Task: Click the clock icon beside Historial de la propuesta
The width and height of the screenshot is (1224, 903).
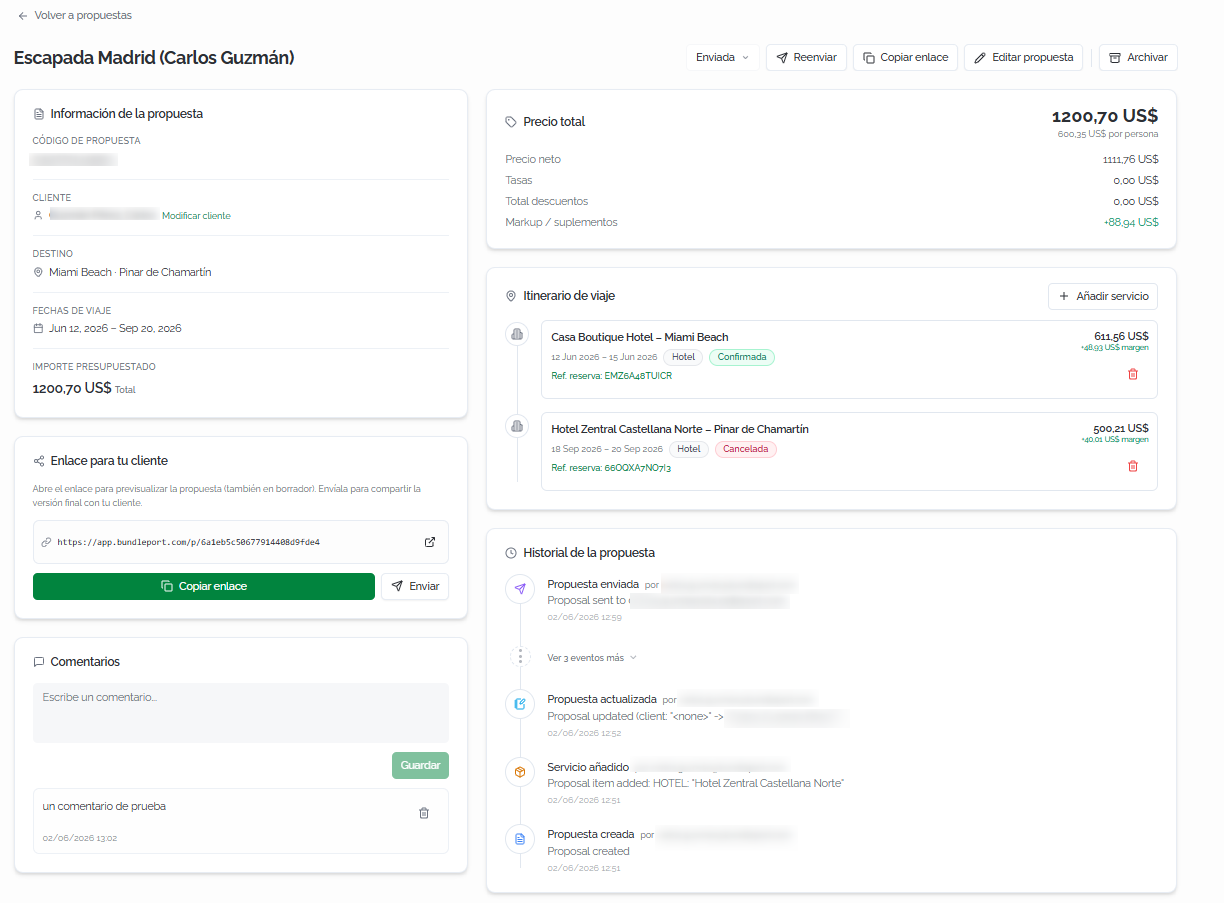Action: pyautogui.click(x=511, y=552)
